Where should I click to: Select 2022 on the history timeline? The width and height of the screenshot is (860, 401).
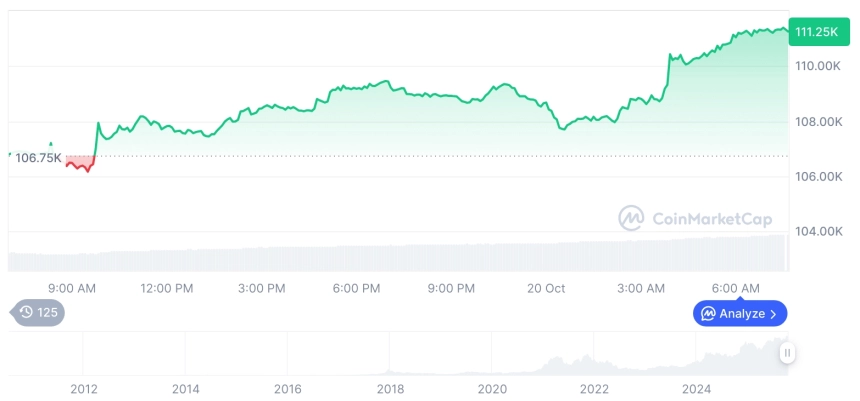[x=594, y=388]
